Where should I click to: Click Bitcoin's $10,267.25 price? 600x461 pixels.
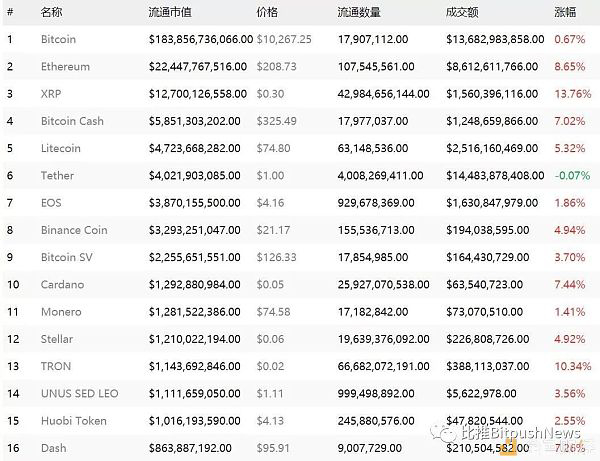tap(284, 39)
